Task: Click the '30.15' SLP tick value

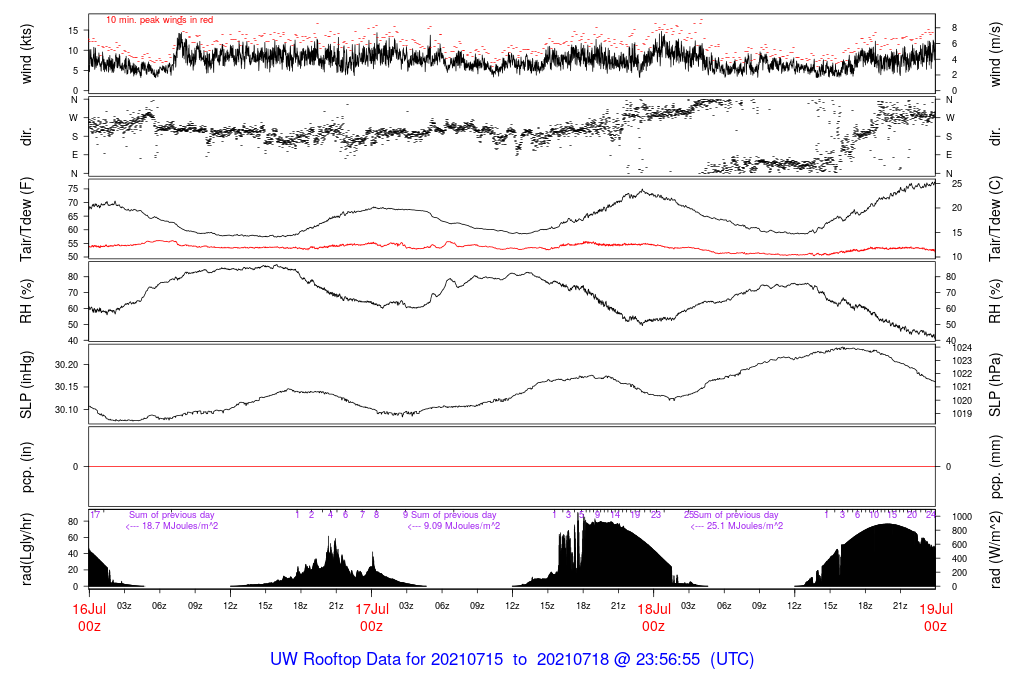Action: [66, 387]
